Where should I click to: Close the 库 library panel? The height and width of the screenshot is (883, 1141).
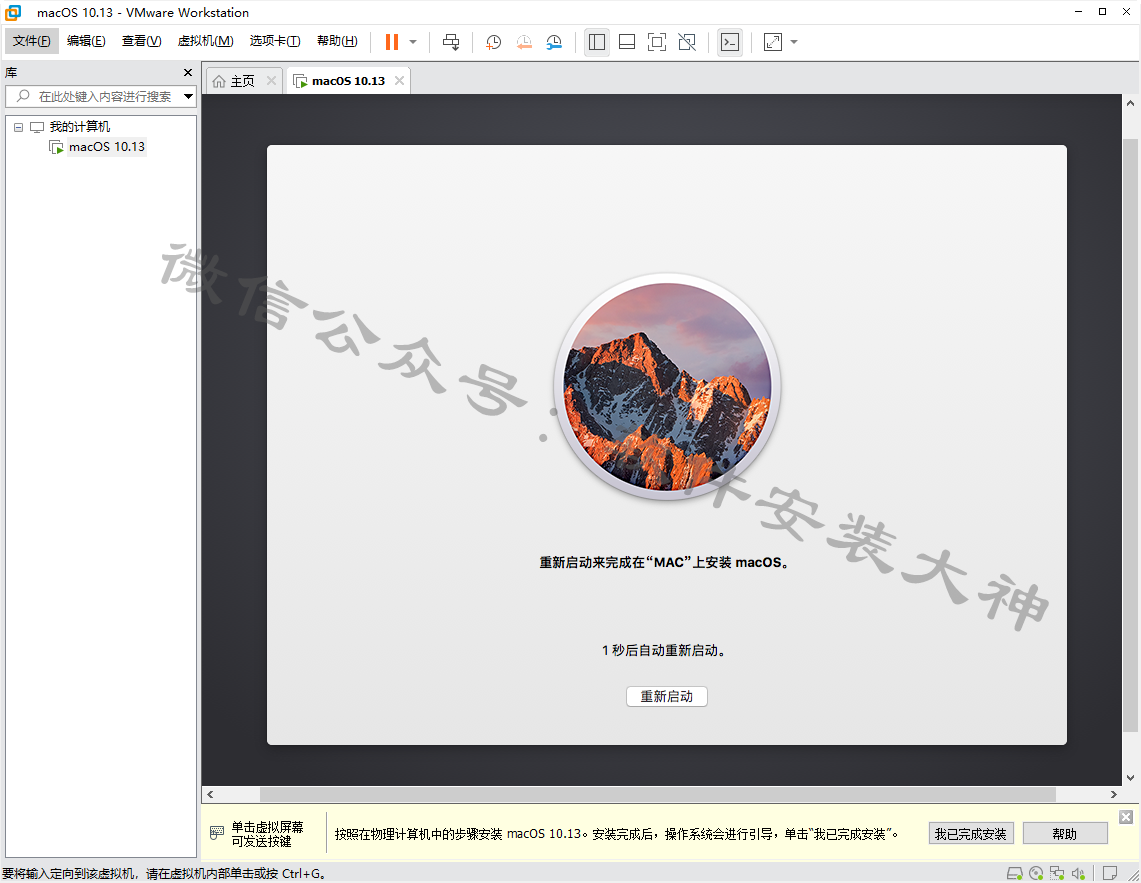(188, 73)
